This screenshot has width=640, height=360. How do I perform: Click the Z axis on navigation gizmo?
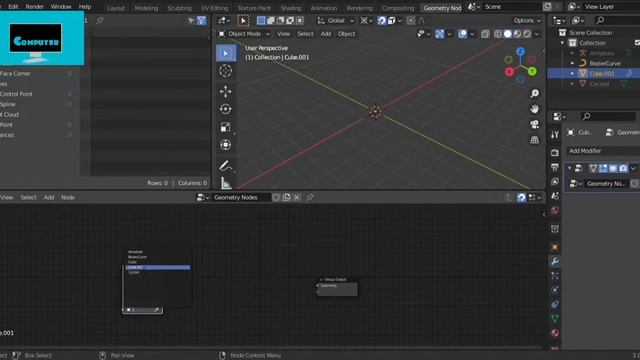coord(520,51)
